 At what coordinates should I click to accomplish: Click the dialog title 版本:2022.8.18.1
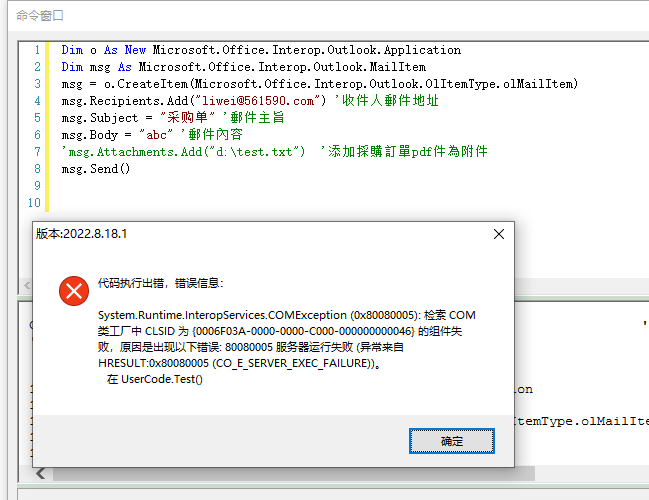(x=82, y=234)
